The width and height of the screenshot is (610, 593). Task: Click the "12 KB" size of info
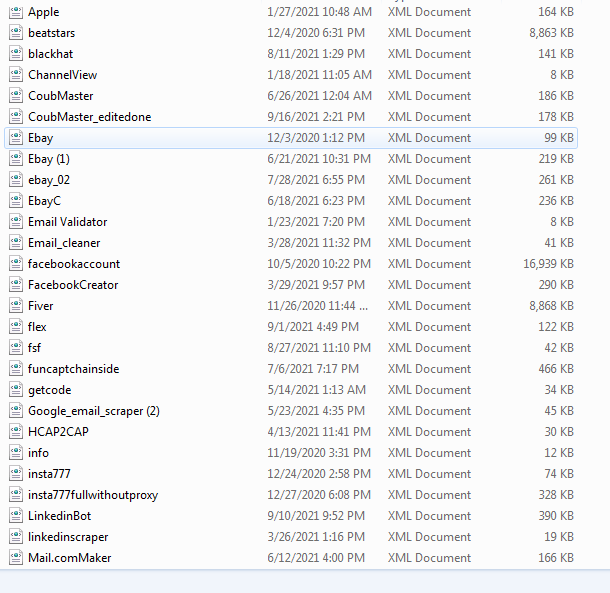[x=559, y=453]
